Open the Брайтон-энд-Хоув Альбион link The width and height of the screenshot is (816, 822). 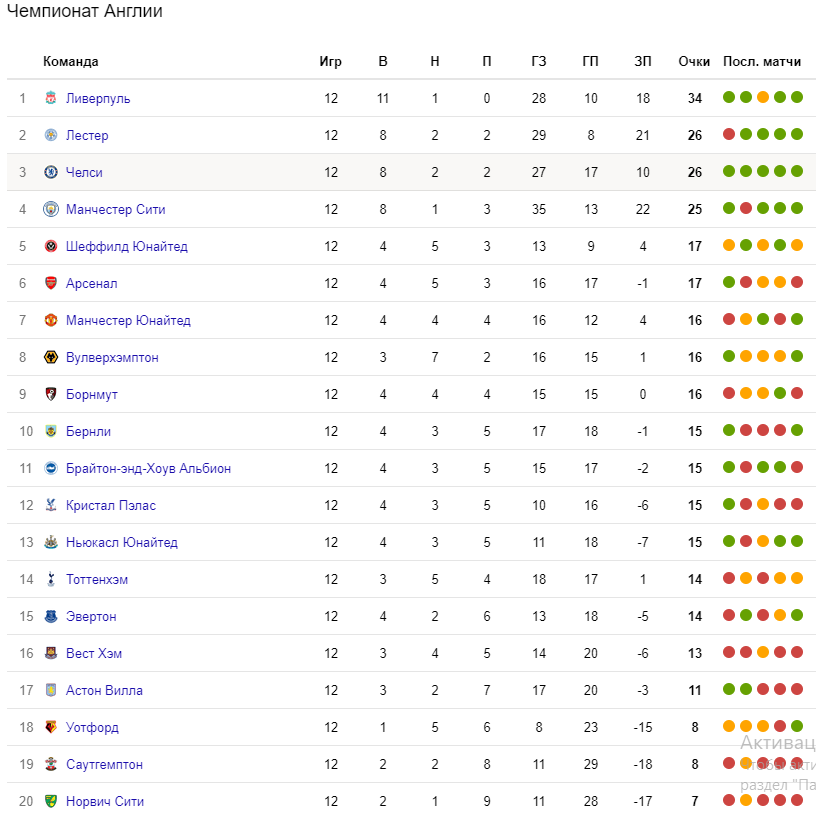148,469
